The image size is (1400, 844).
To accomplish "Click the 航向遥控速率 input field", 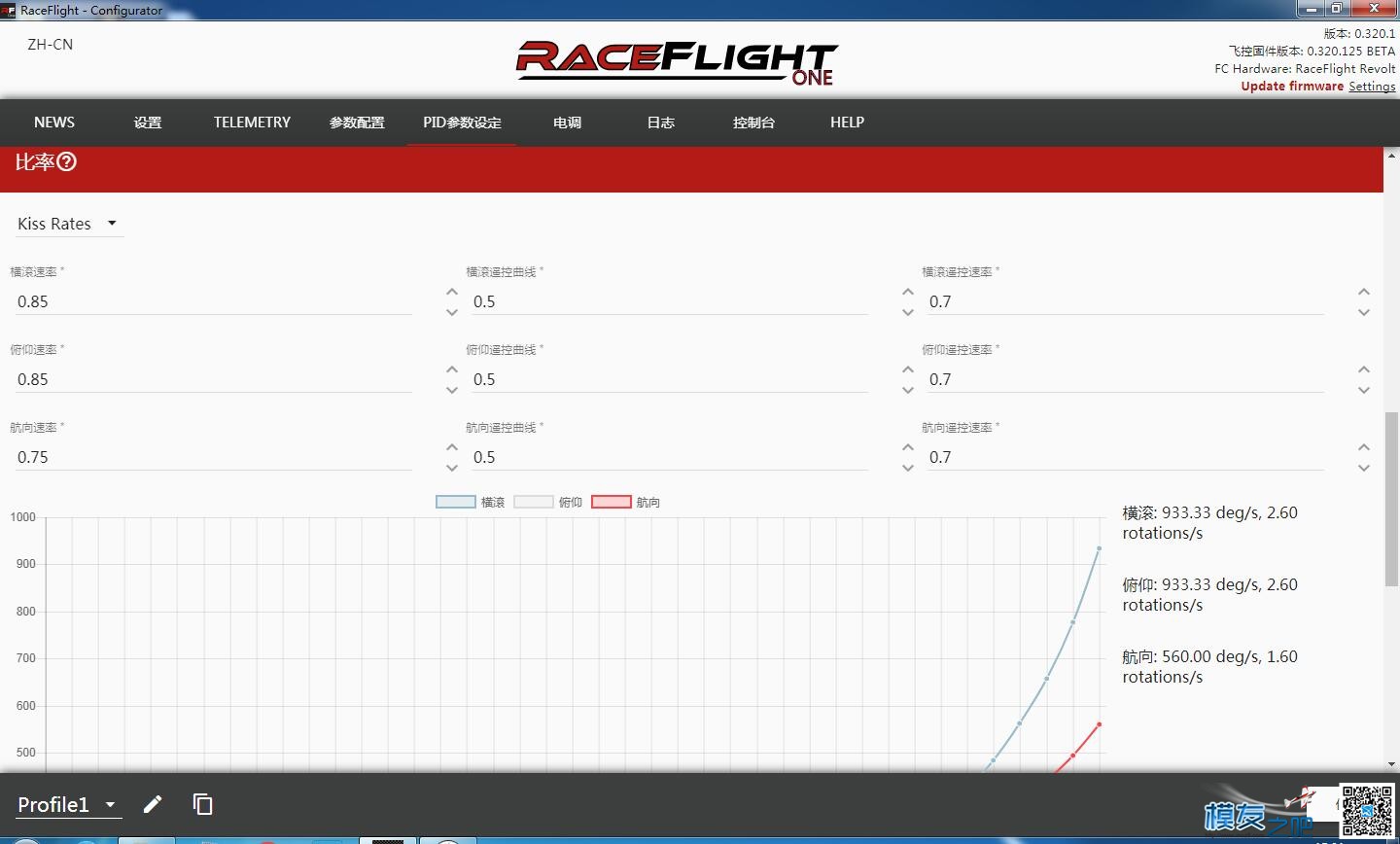I will tap(1124, 457).
